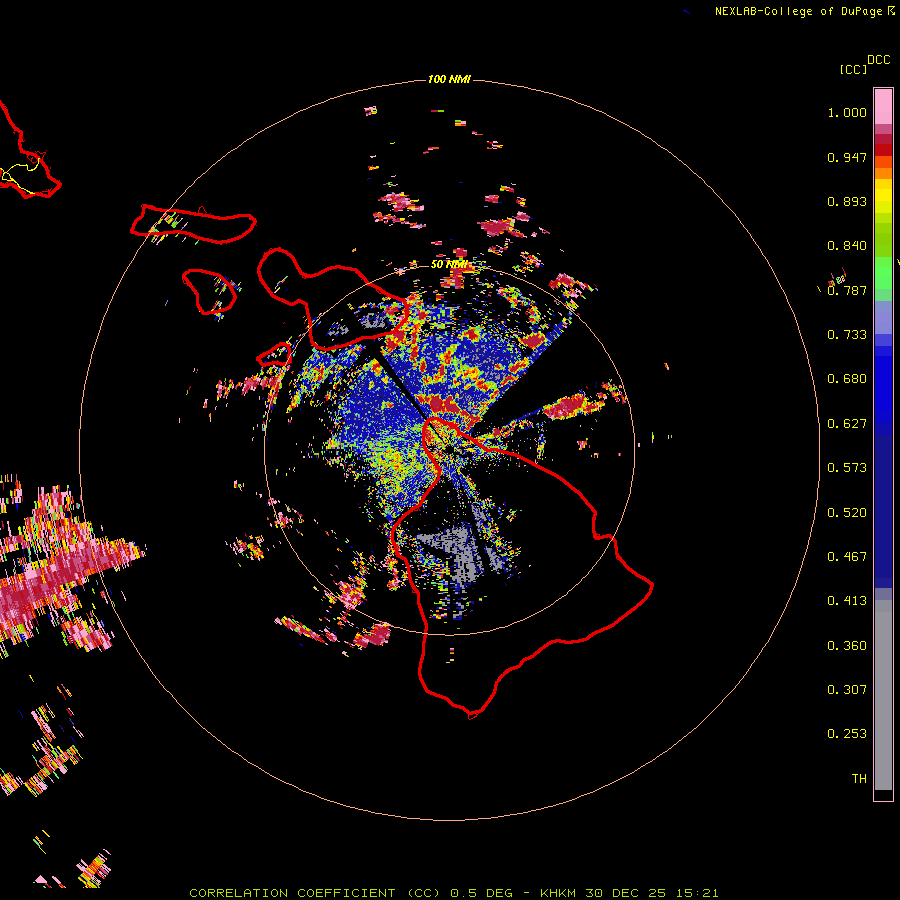Select the 0.573 scale value

(847, 468)
